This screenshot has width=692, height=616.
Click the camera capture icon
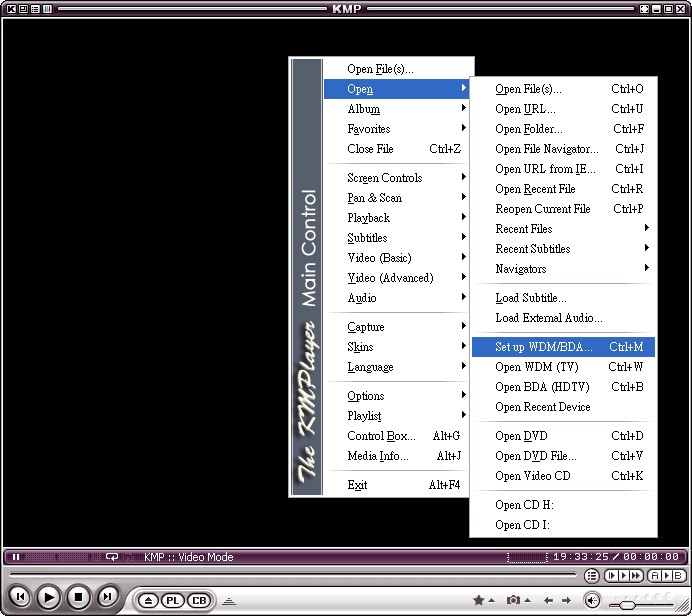click(x=513, y=600)
